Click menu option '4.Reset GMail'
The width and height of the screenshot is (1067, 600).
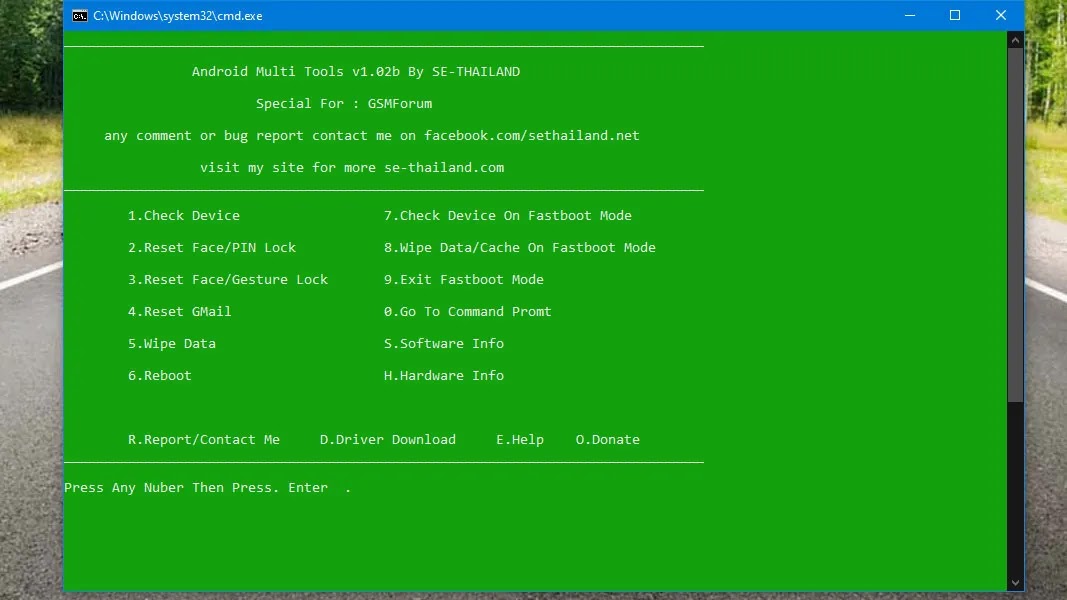pyautogui.click(x=180, y=312)
